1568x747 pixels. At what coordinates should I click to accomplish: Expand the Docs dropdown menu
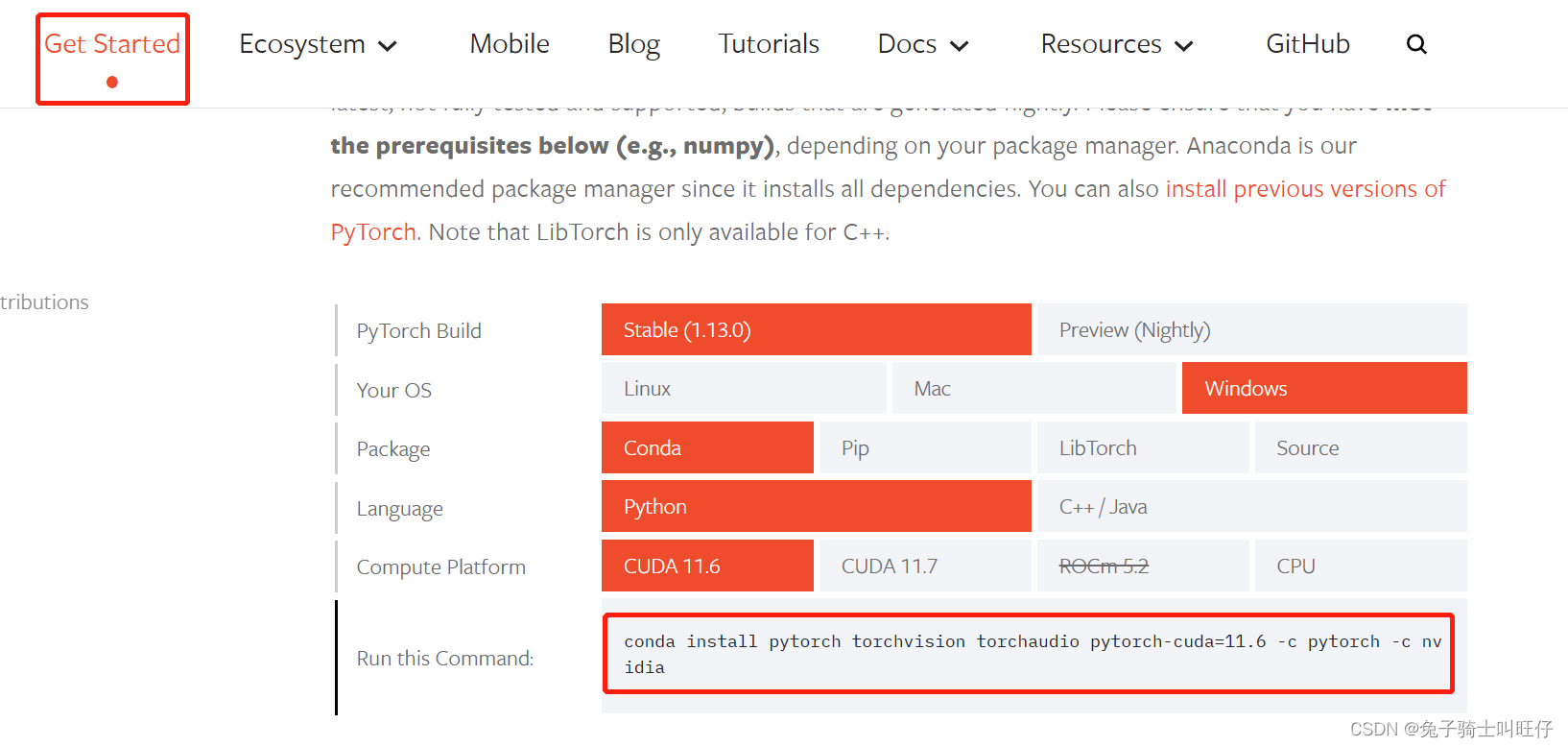tap(923, 44)
